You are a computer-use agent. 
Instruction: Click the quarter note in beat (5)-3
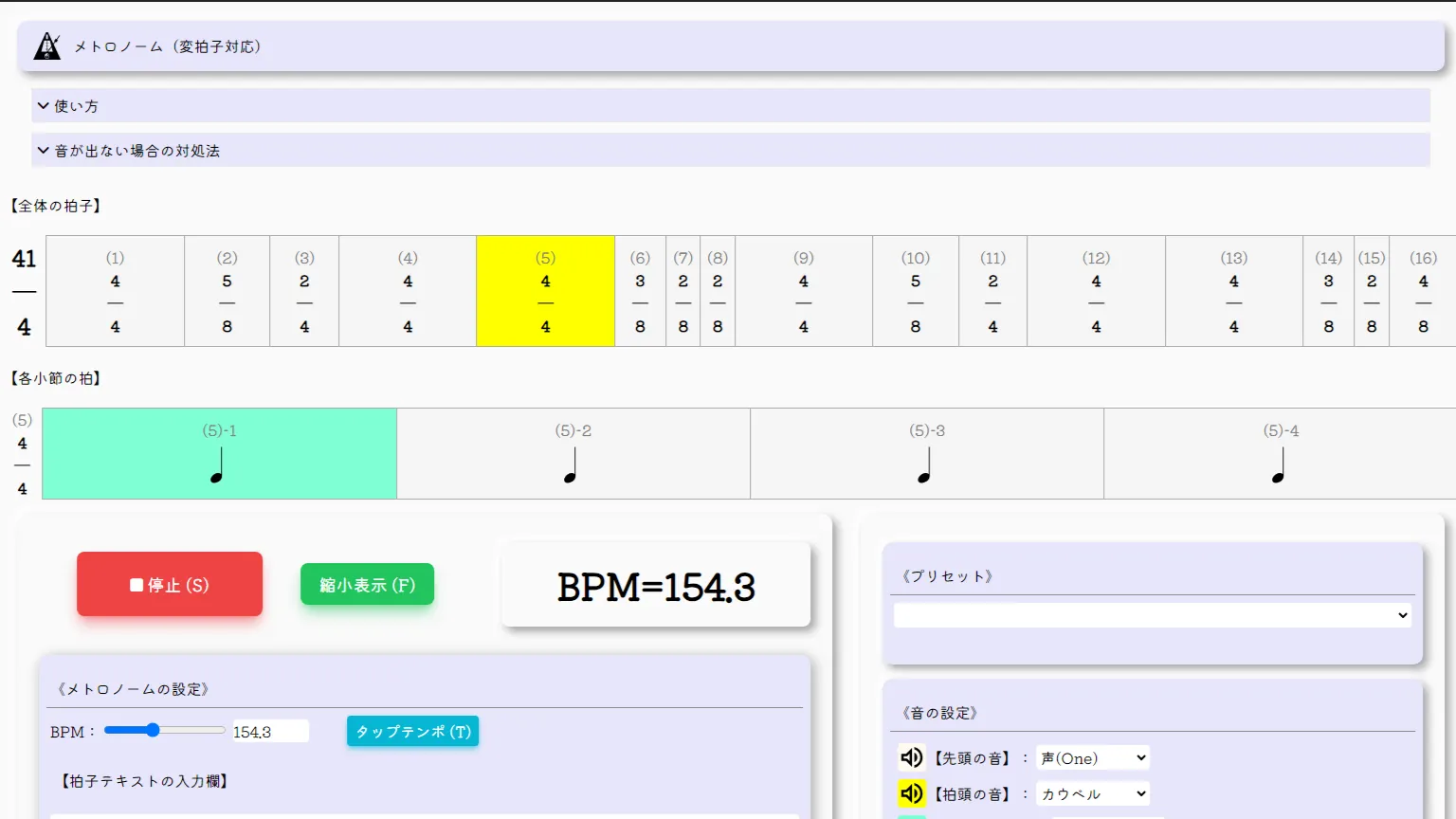click(x=925, y=465)
